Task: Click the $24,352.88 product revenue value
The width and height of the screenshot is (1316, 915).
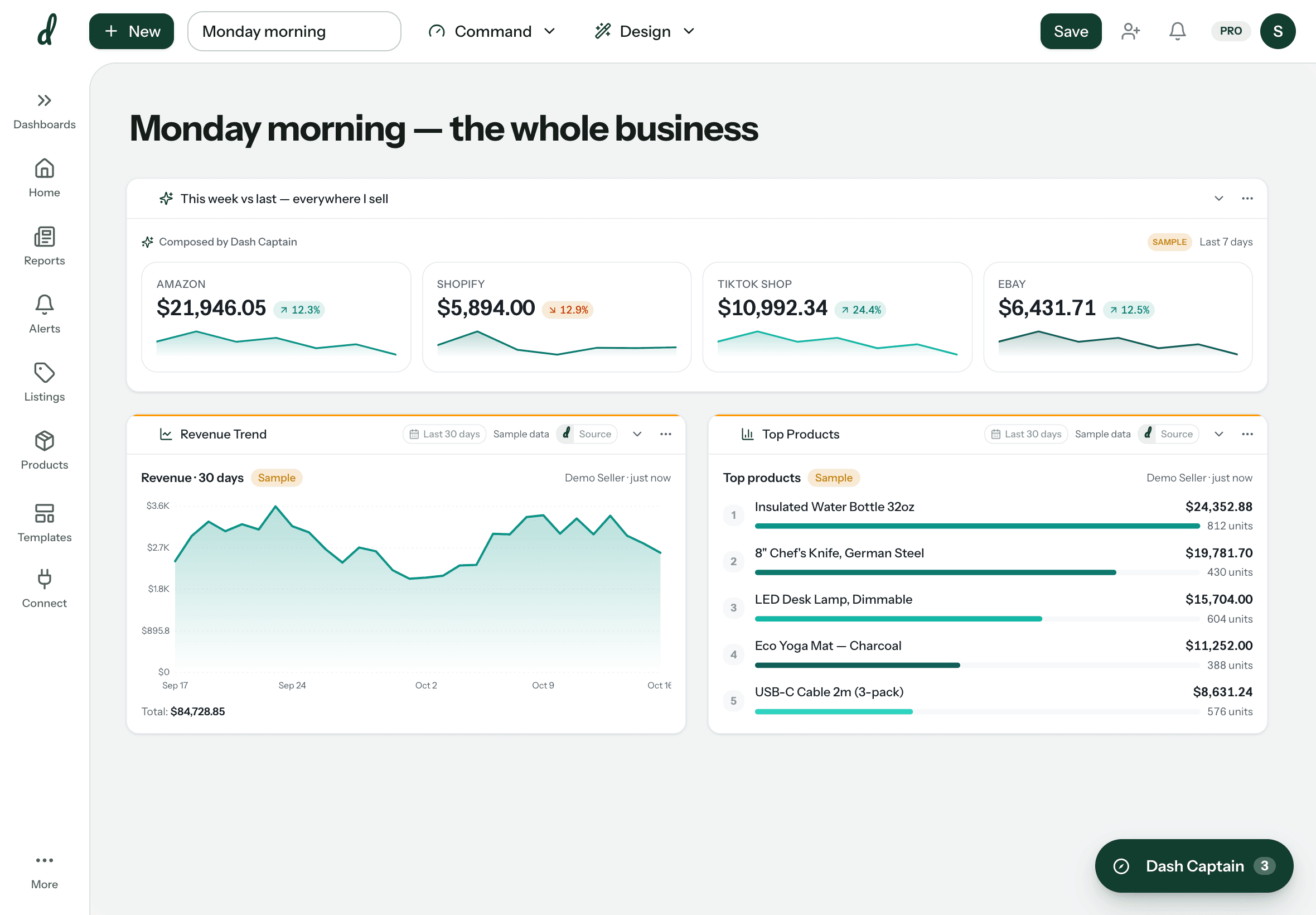Action: point(1218,507)
